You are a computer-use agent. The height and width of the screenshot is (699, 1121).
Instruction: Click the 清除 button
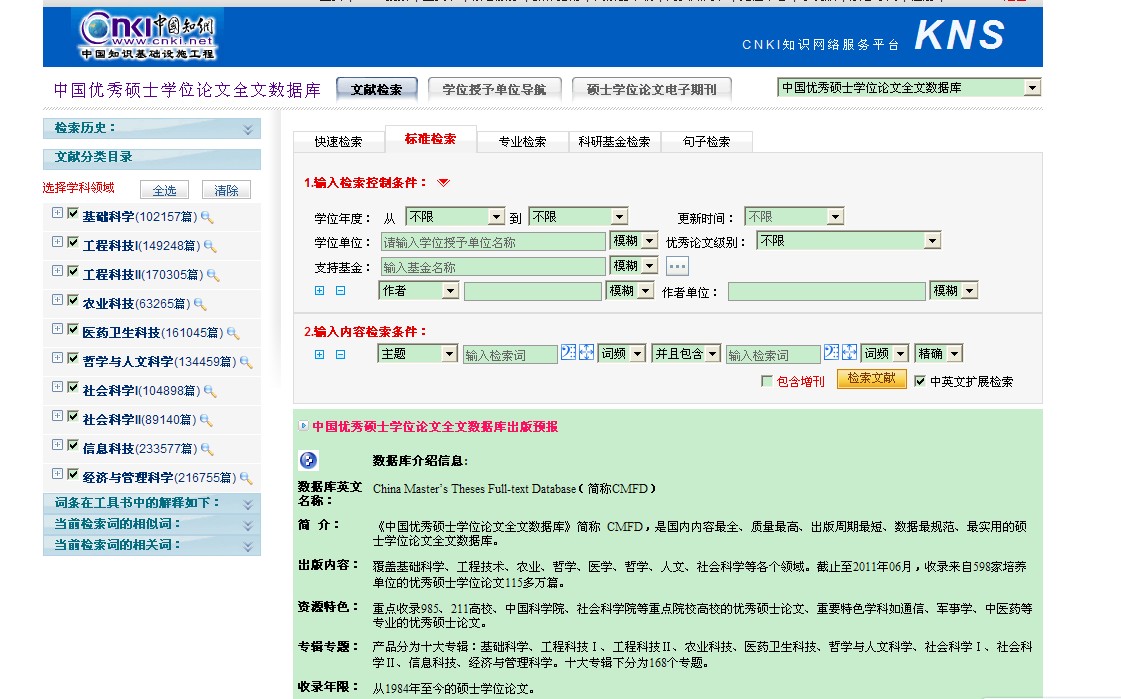pyautogui.click(x=227, y=190)
